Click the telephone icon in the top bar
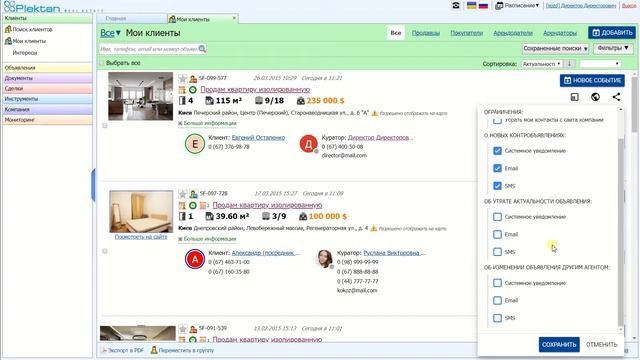 (456, 5)
